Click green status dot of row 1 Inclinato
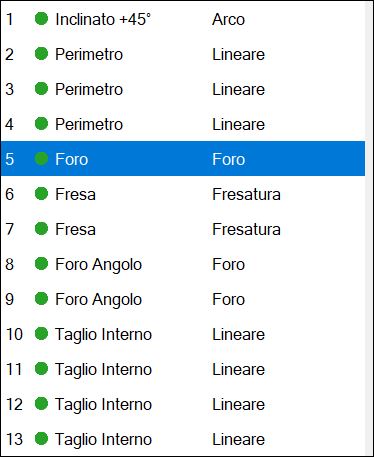Image resolution: width=374 pixels, height=457 pixels. 41,19
